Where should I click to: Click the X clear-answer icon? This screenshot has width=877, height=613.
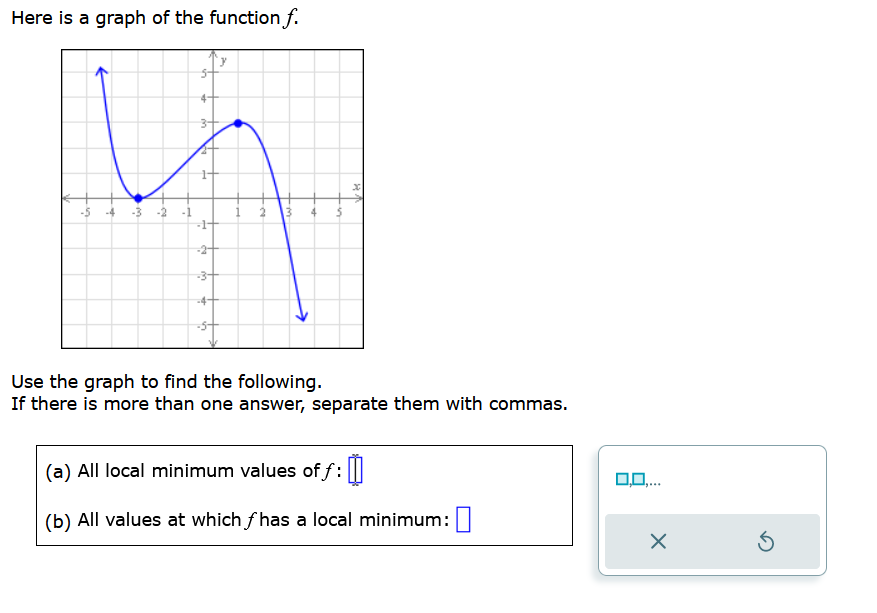coord(659,541)
